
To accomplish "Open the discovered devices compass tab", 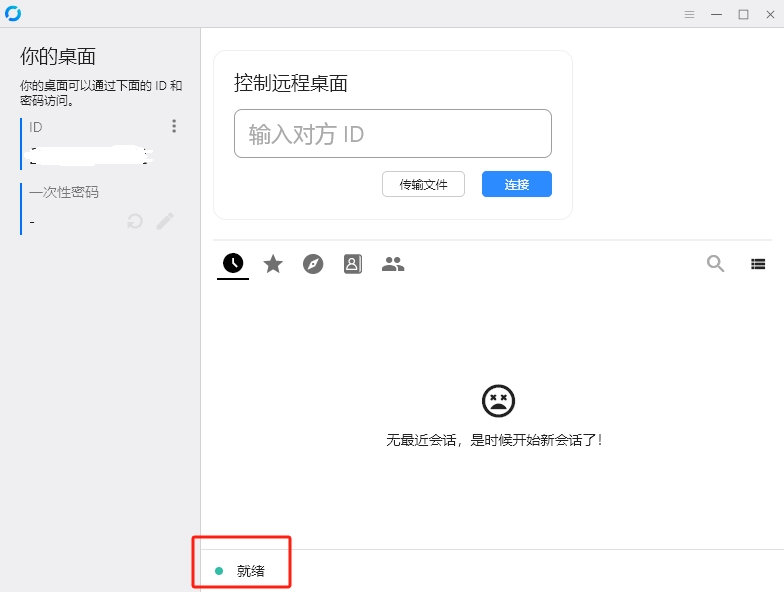I will pyautogui.click(x=313, y=264).
